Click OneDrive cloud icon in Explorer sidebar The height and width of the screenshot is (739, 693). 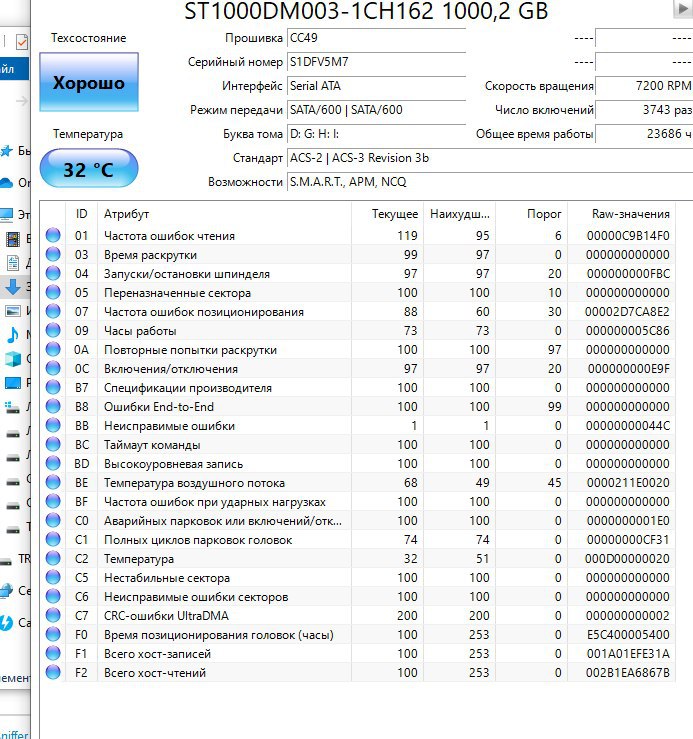point(7,182)
